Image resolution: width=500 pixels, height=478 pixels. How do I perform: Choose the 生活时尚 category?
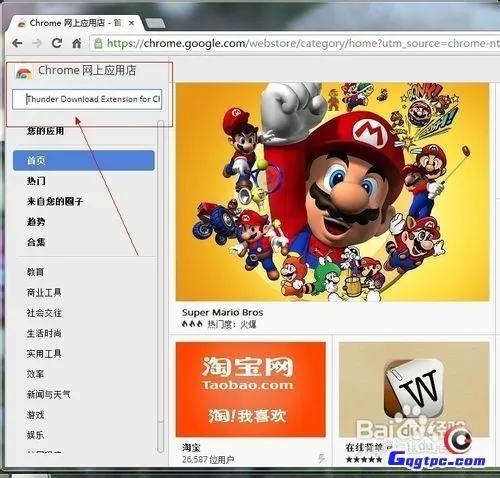(x=44, y=333)
